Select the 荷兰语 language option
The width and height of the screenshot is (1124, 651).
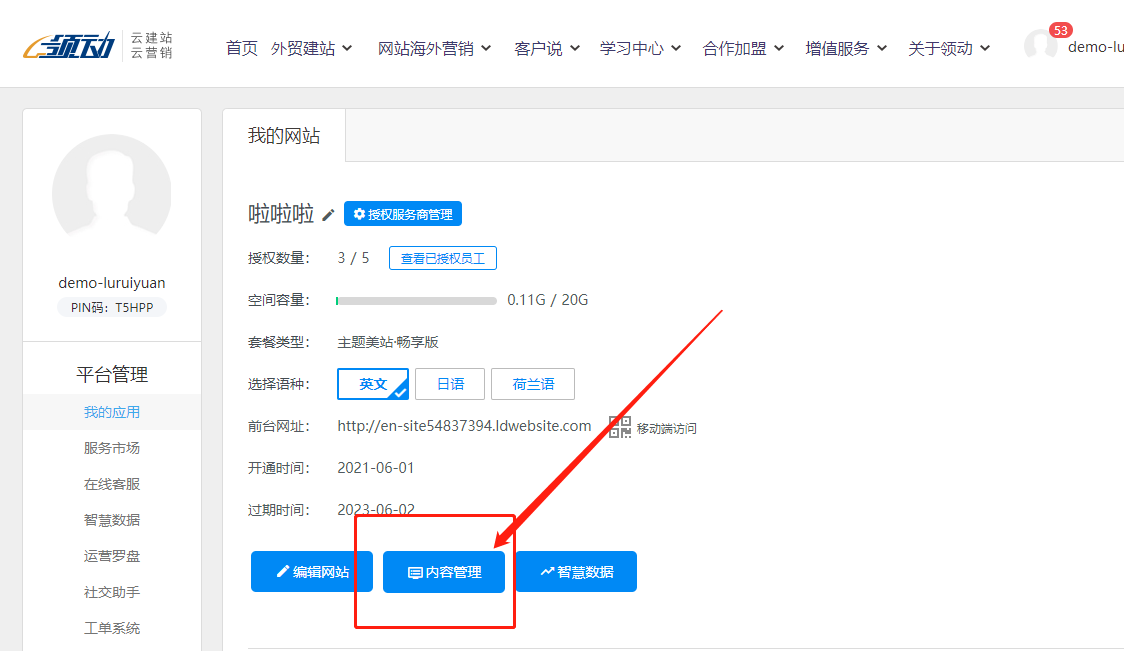[533, 384]
